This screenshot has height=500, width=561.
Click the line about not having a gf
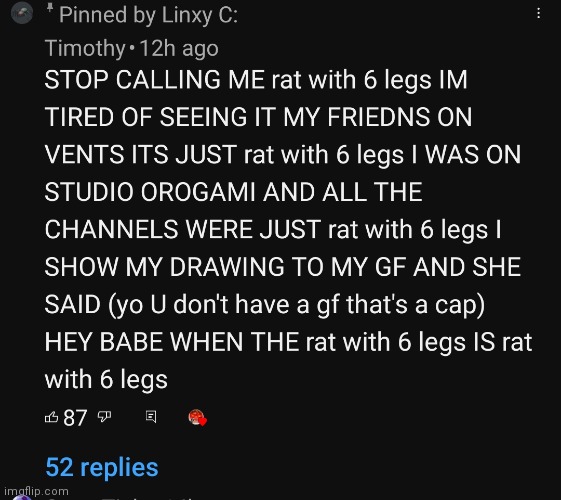[x=265, y=305]
